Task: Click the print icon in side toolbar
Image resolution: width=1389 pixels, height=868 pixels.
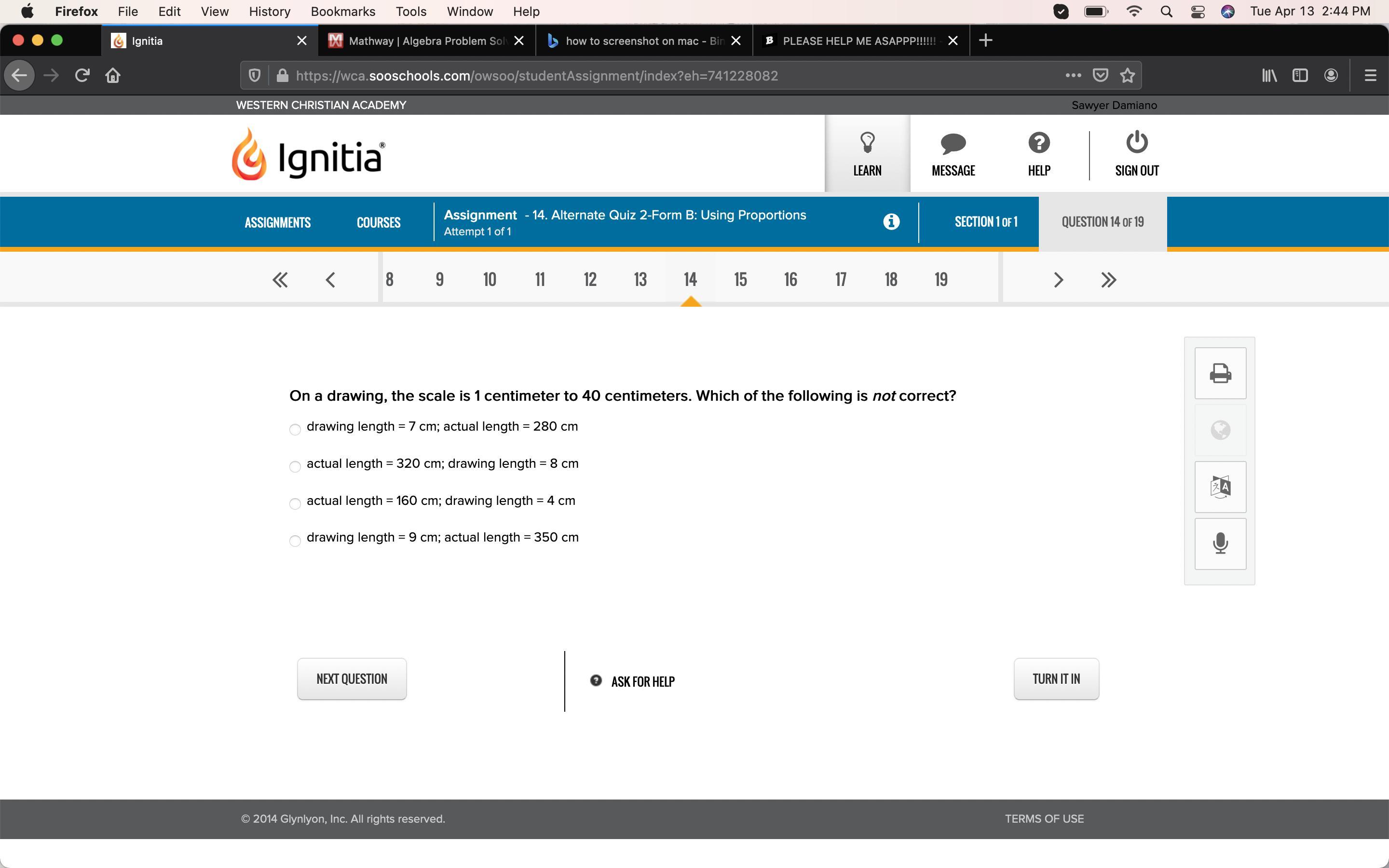Action: pyautogui.click(x=1220, y=373)
